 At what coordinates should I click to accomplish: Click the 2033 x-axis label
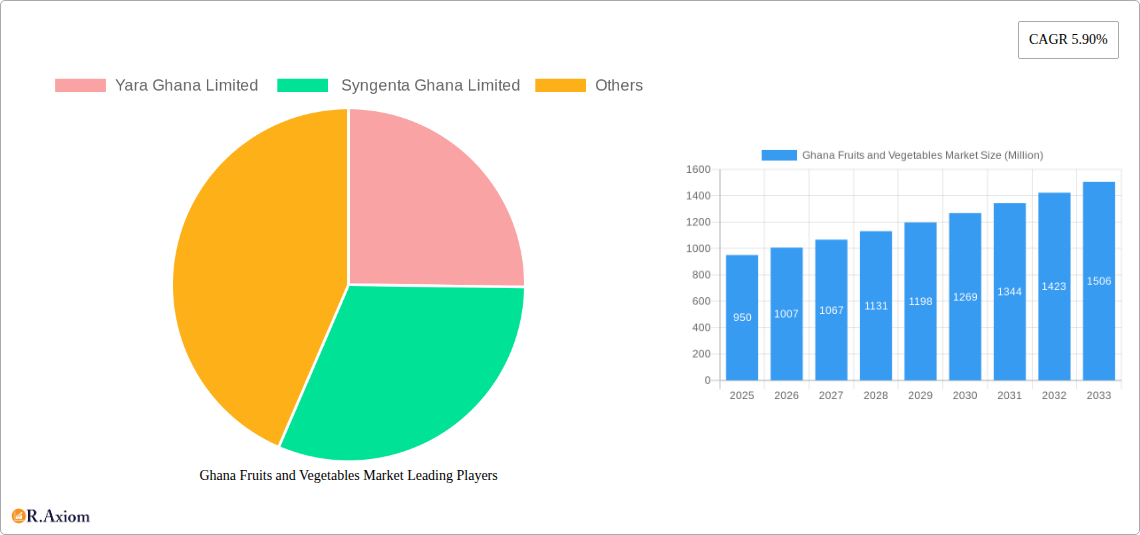(x=1099, y=395)
